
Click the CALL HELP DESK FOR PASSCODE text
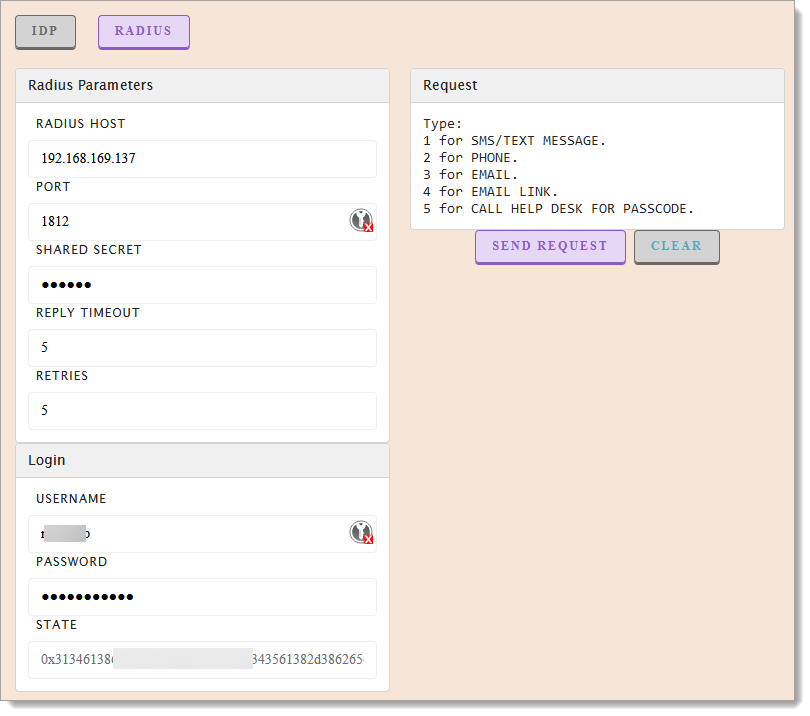tap(555, 208)
